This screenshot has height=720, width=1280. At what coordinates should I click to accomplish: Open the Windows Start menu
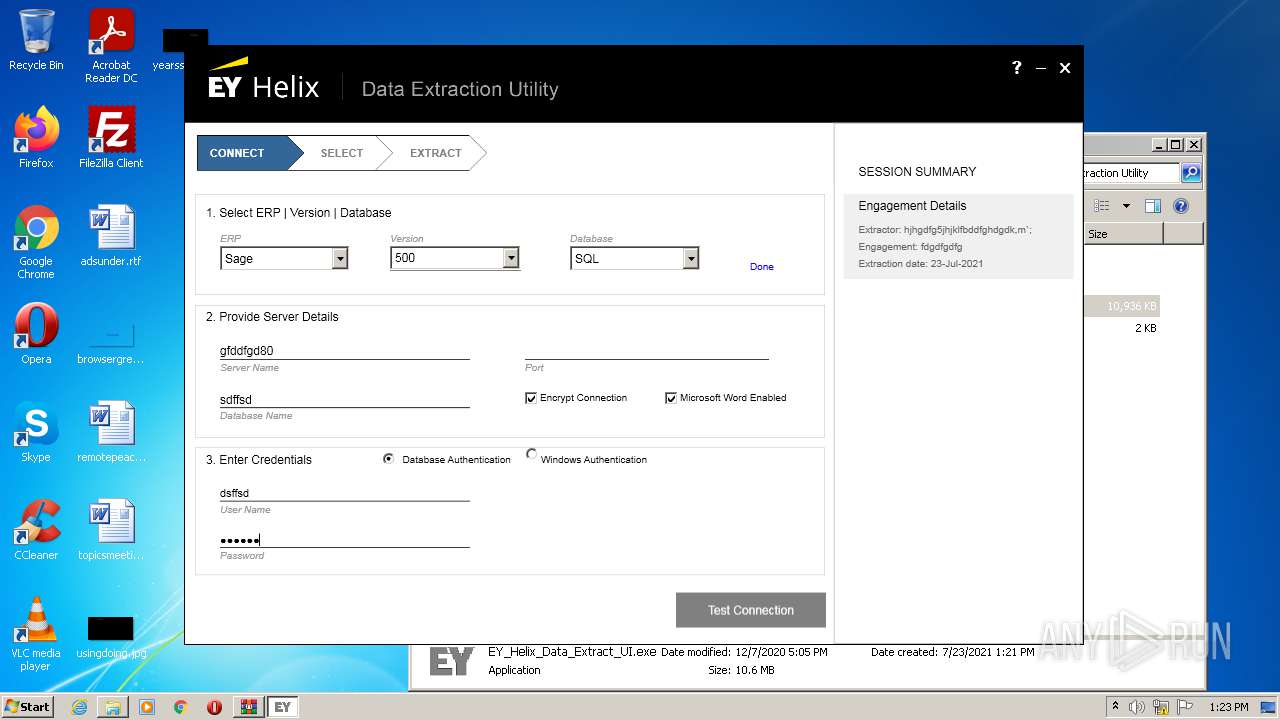(28, 707)
